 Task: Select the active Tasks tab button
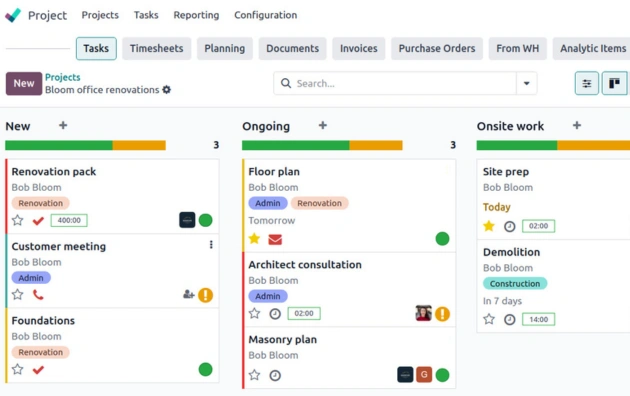click(x=96, y=49)
